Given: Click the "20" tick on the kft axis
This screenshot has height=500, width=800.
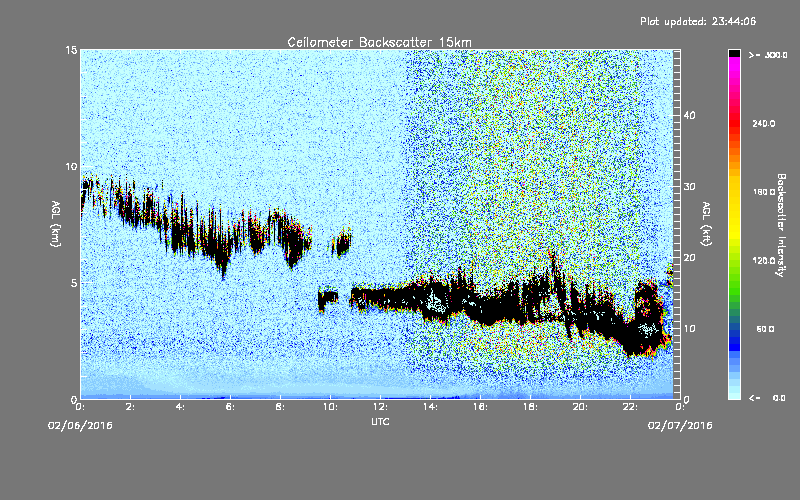Looking at the screenshot, I should coord(689,258).
